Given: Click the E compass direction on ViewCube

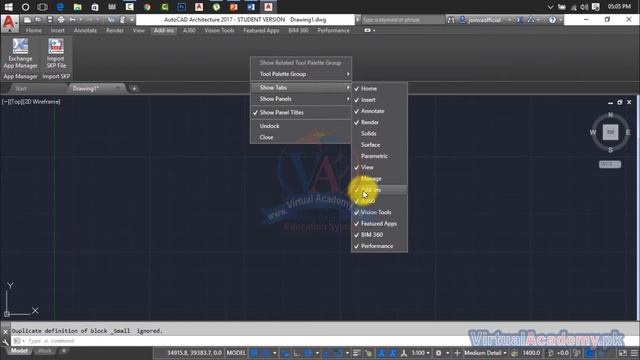Looking at the screenshot, I should (x=628, y=132).
